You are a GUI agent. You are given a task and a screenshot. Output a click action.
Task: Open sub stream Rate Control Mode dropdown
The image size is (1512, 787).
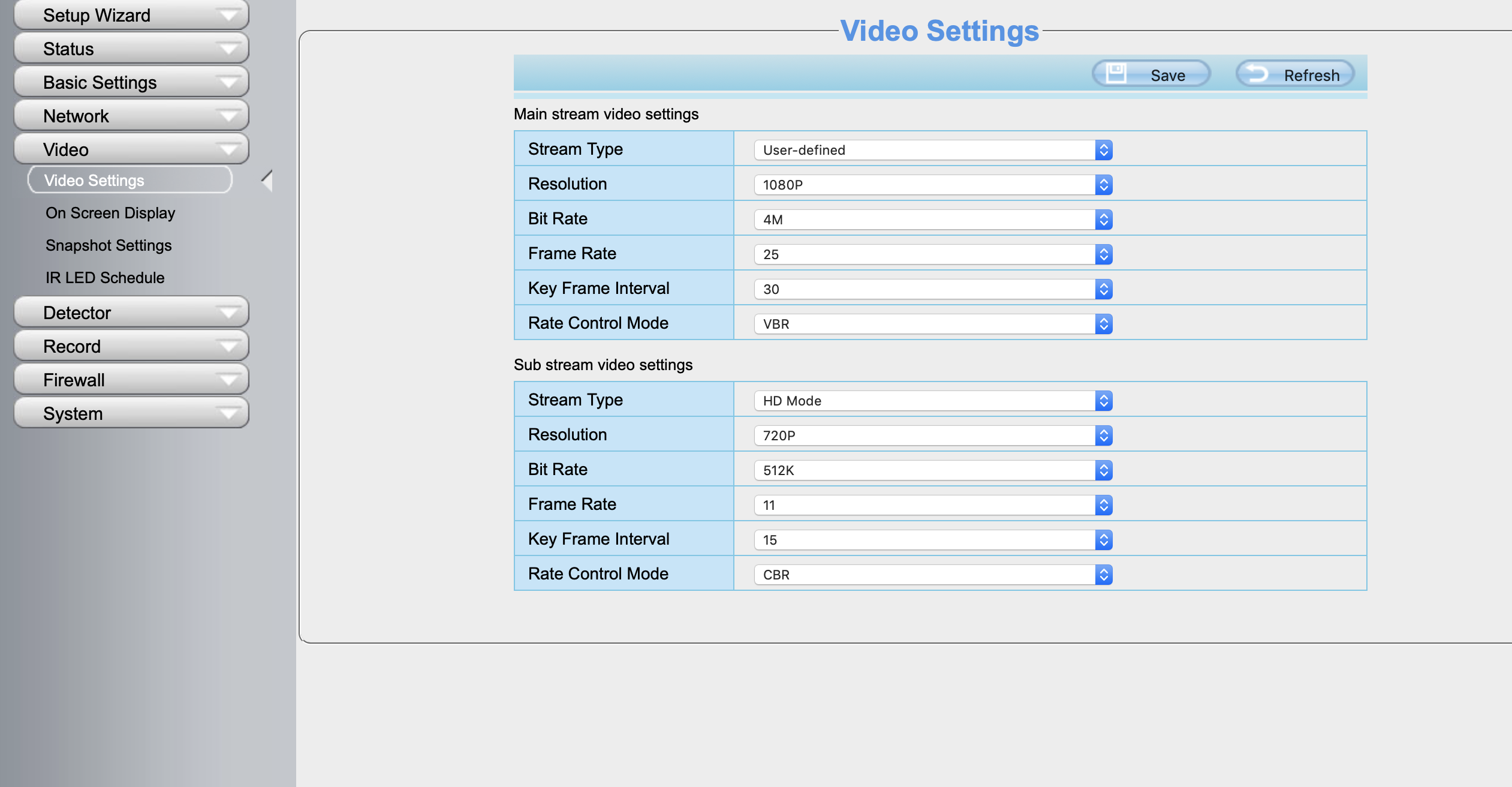tap(932, 575)
